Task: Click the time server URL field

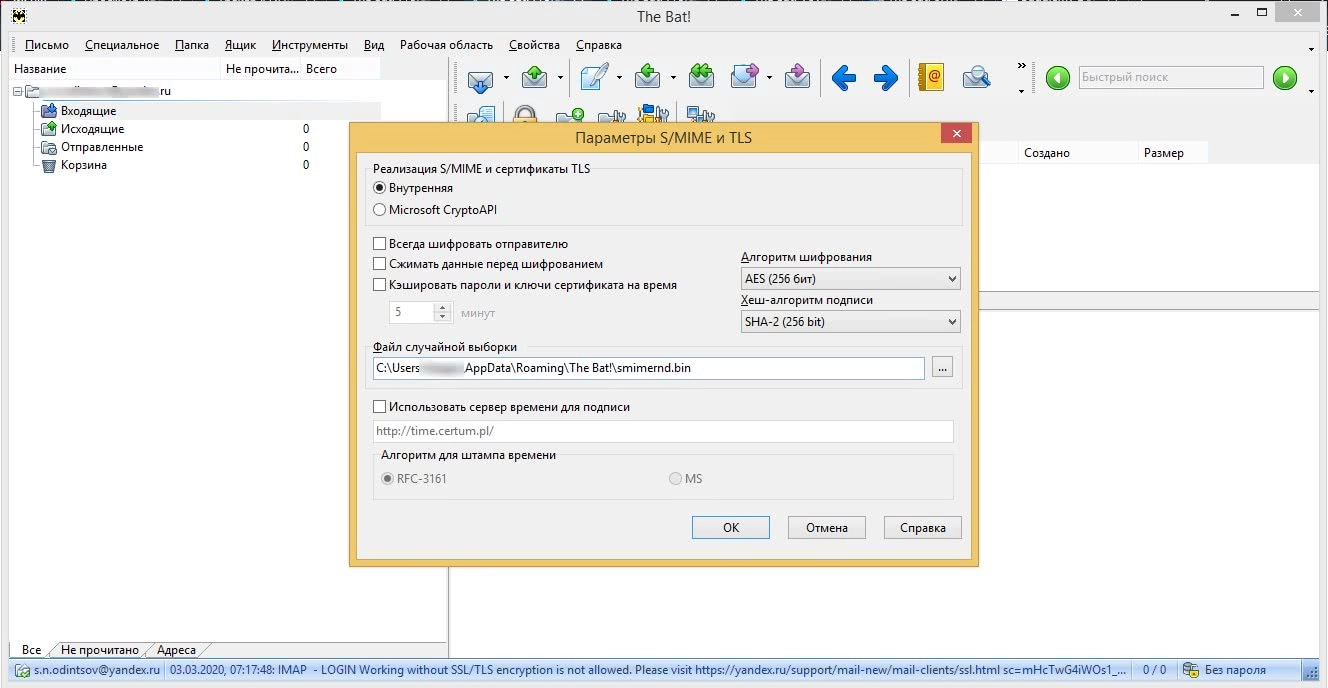Action: pos(662,432)
